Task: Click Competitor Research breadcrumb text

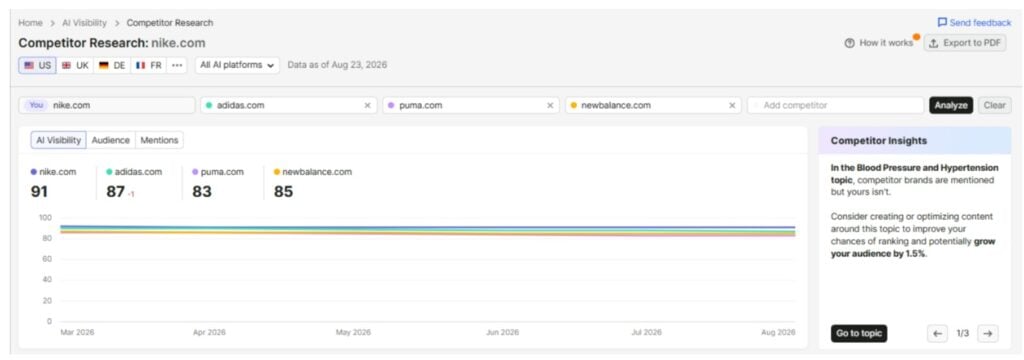Action: (170, 23)
